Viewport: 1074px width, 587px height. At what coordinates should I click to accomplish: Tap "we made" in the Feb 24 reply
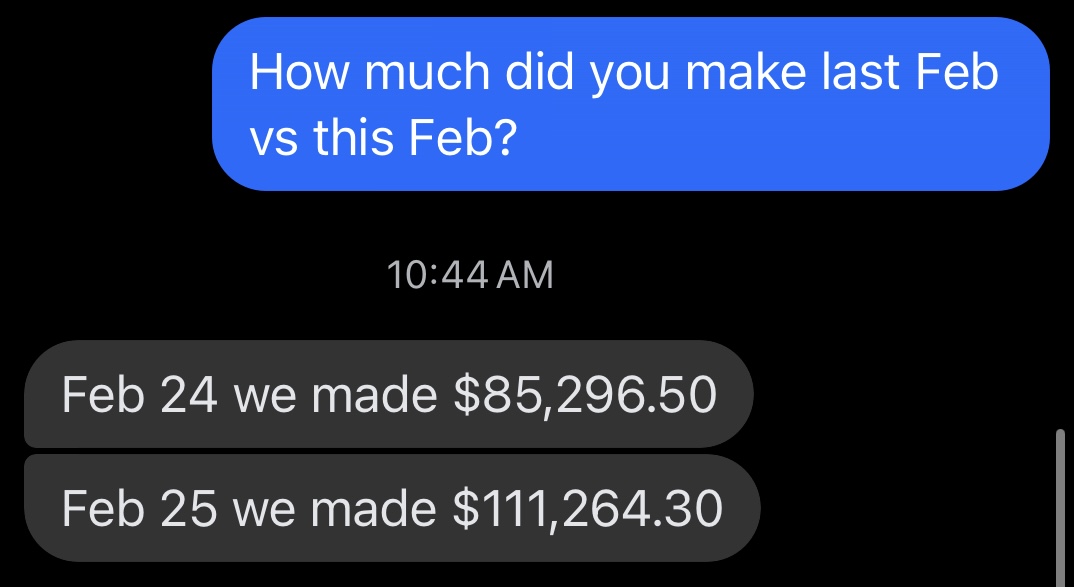[335, 396]
